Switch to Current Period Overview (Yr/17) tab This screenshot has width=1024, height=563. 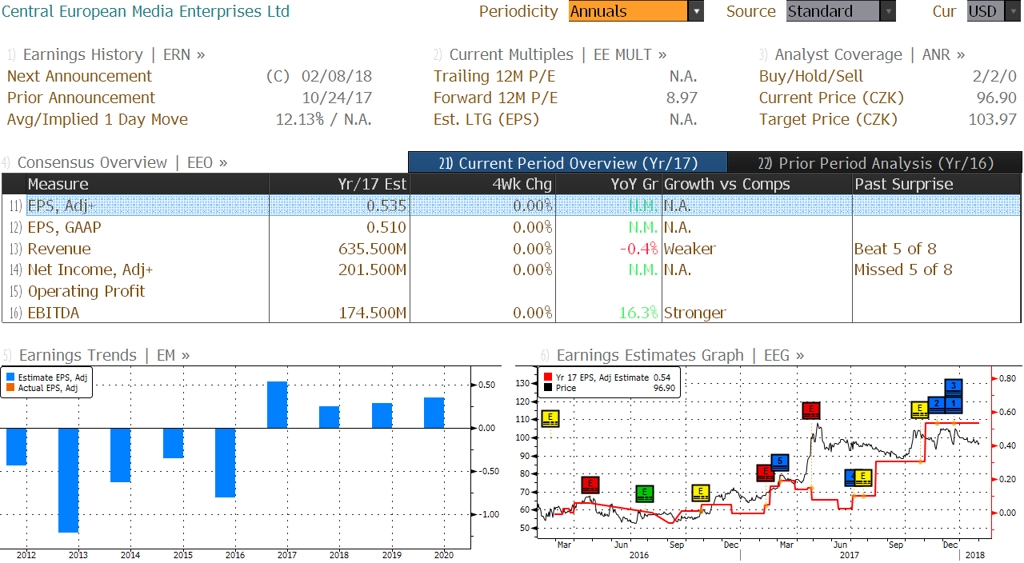pos(568,163)
